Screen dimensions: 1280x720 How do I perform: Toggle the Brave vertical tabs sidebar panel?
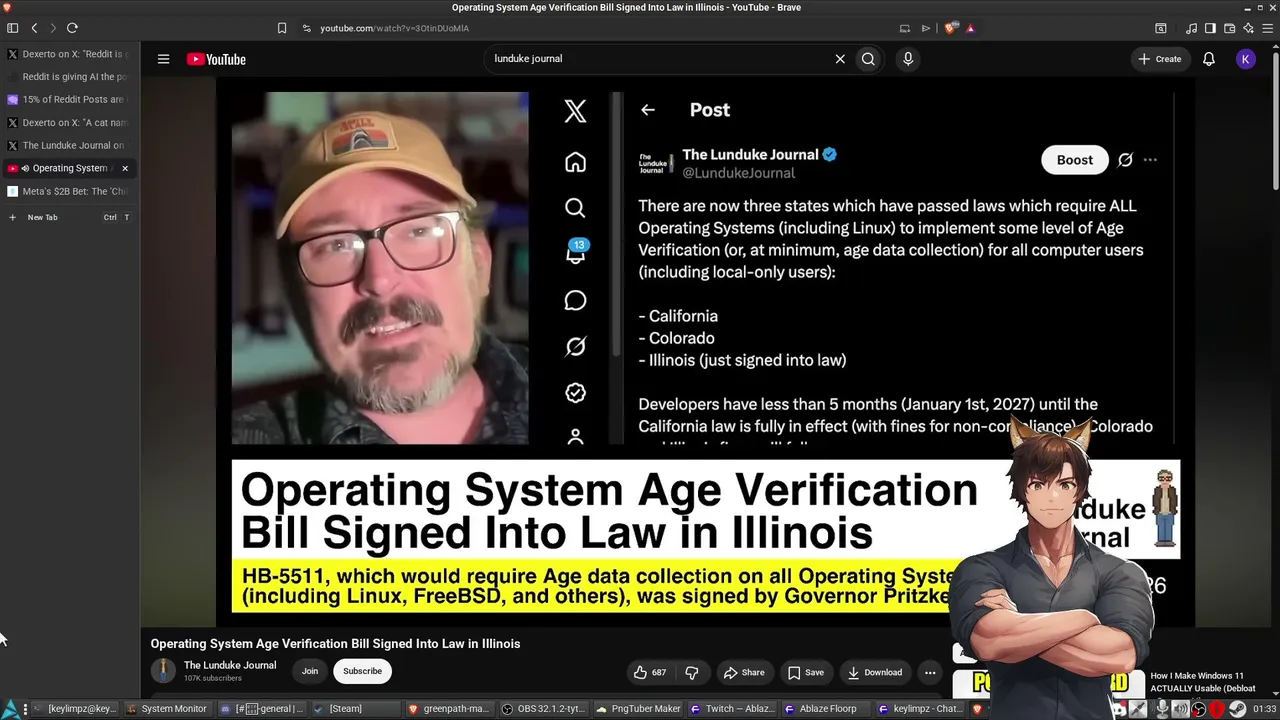pos(13,28)
